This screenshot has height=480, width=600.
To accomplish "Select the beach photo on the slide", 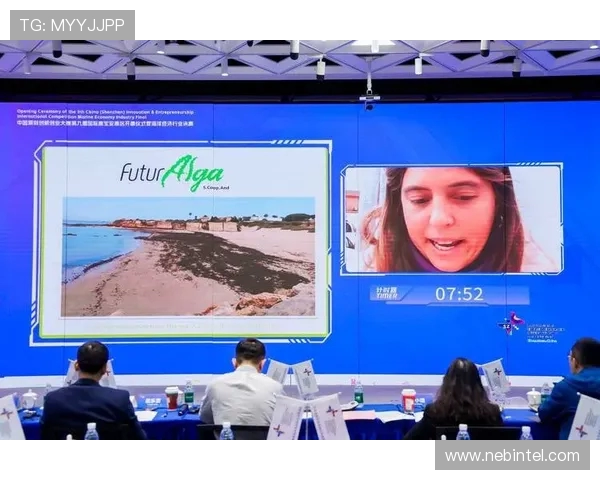I will pos(188,256).
